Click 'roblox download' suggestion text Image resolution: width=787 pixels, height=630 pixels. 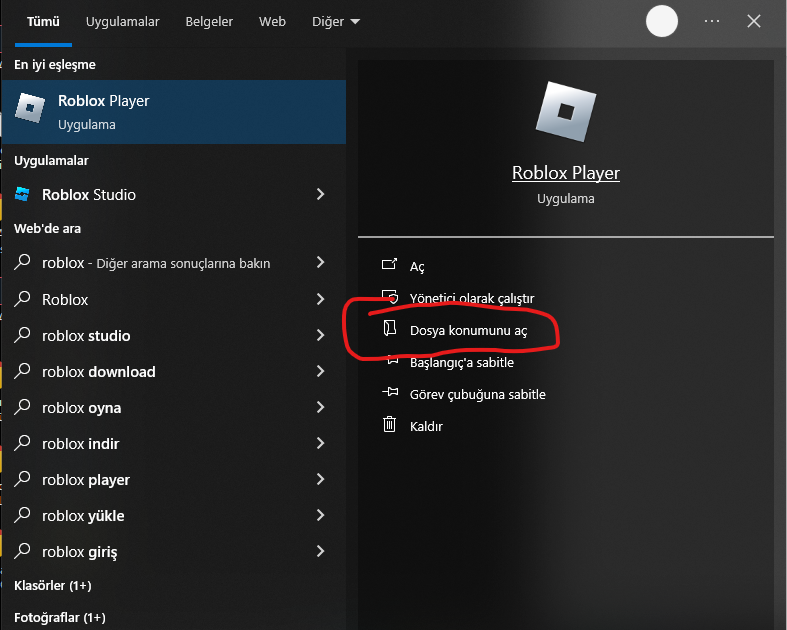pos(99,371)
